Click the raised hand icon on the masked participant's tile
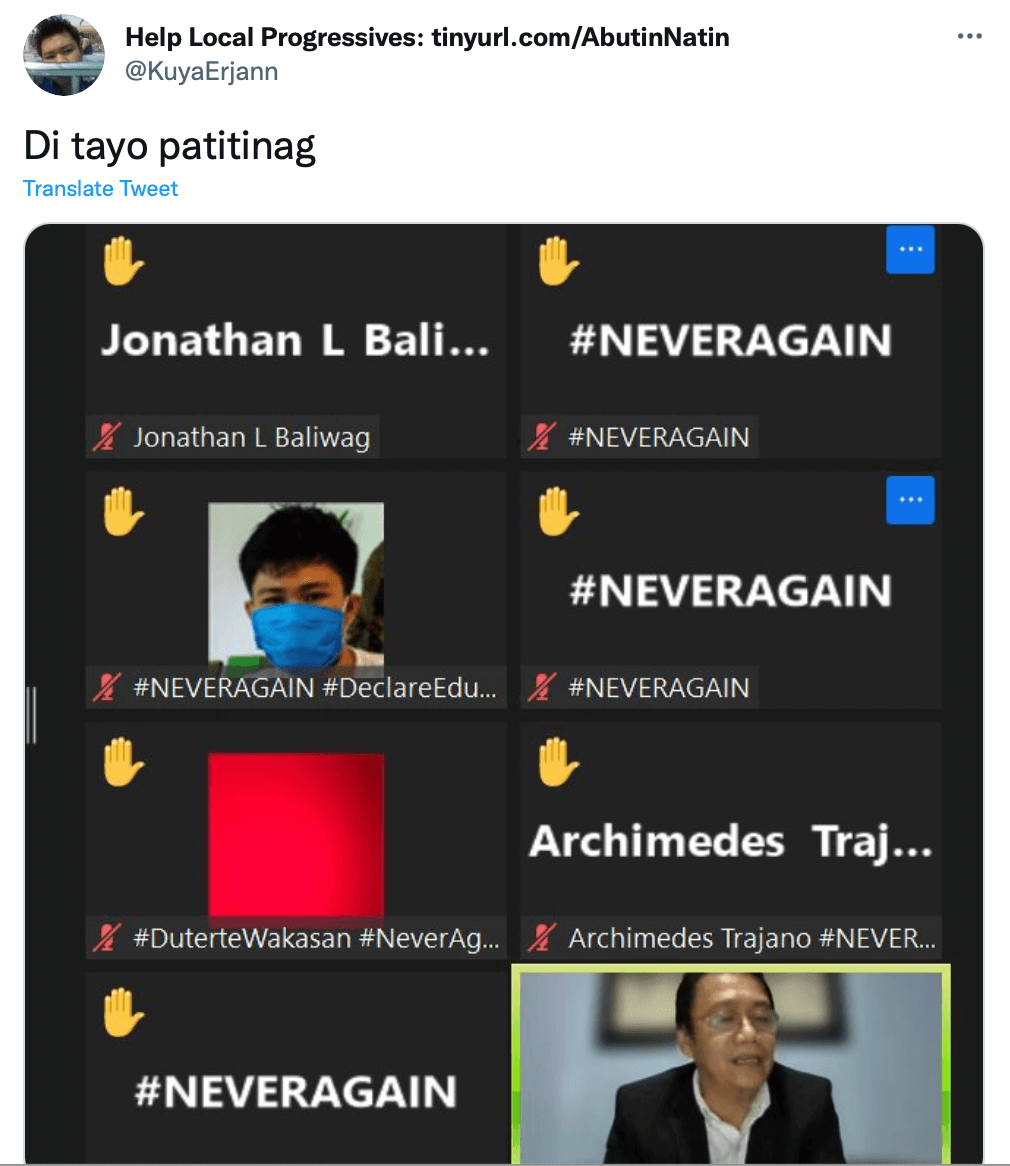Viewport: 1010px width, 1166px height. tap(123, 512)
